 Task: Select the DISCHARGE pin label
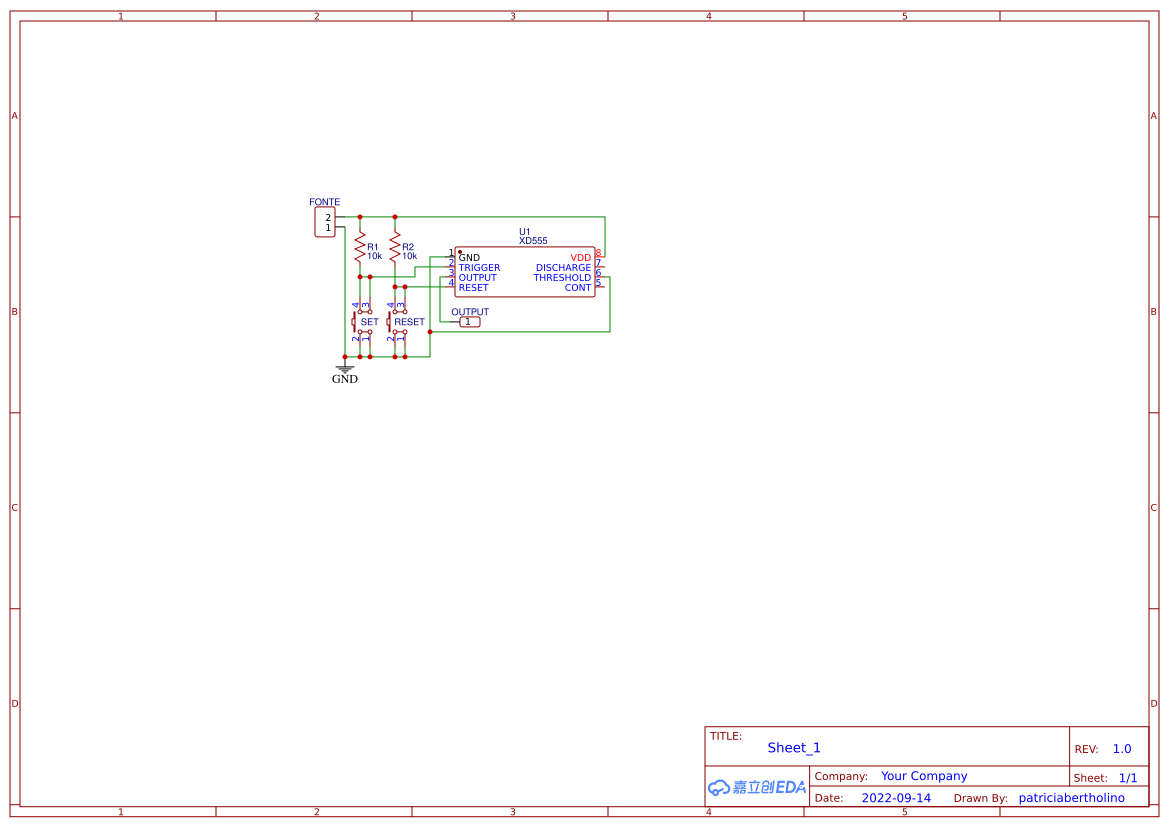563,268
